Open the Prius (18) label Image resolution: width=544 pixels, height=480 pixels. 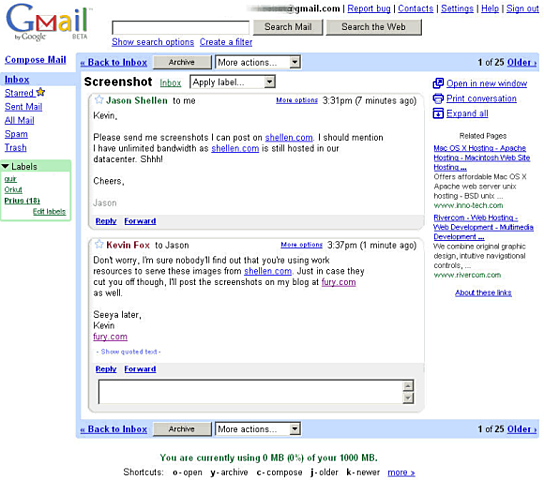tap(22, 201)
